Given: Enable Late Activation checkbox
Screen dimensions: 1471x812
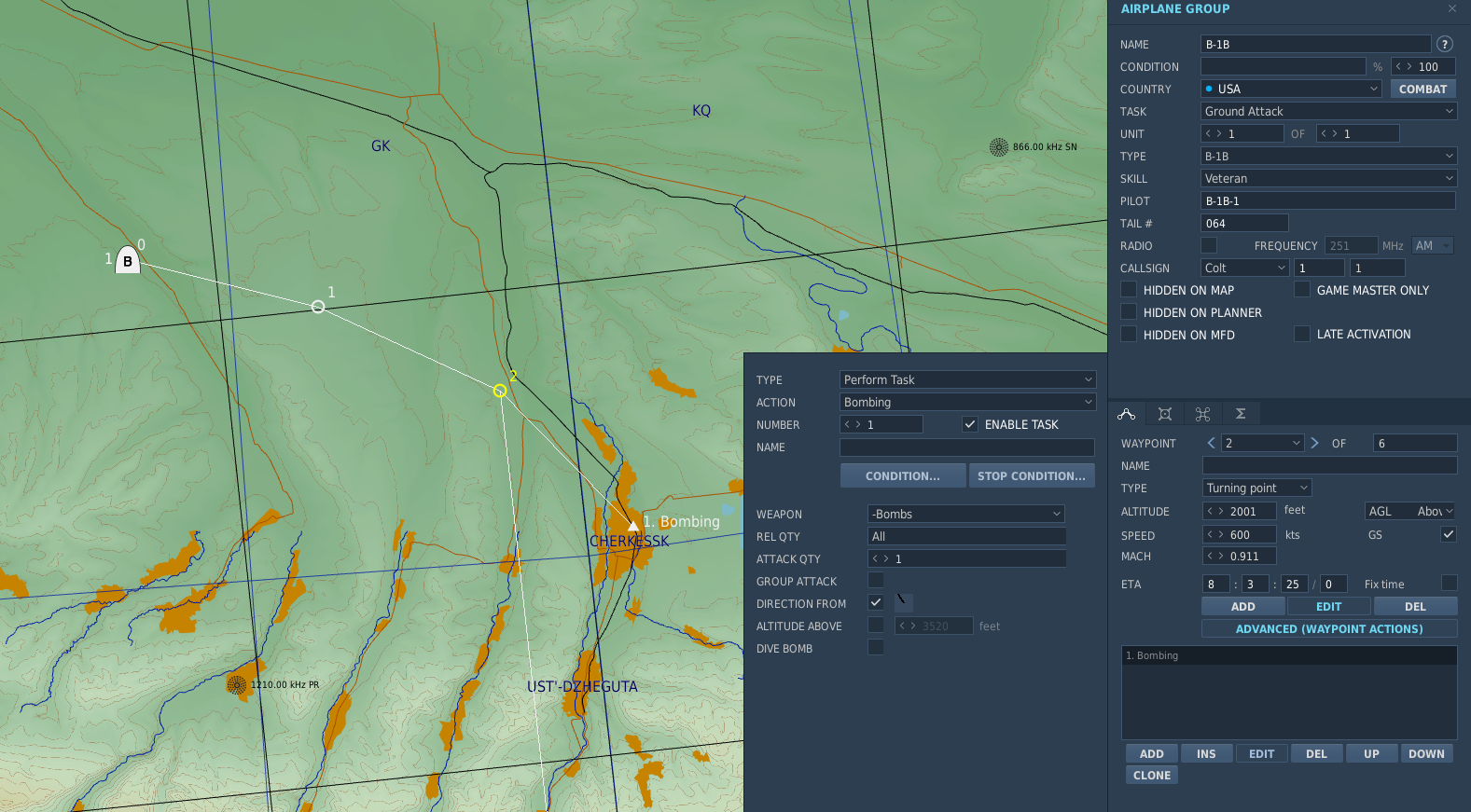Looking at the screenshot, I should click(1302, 334).
